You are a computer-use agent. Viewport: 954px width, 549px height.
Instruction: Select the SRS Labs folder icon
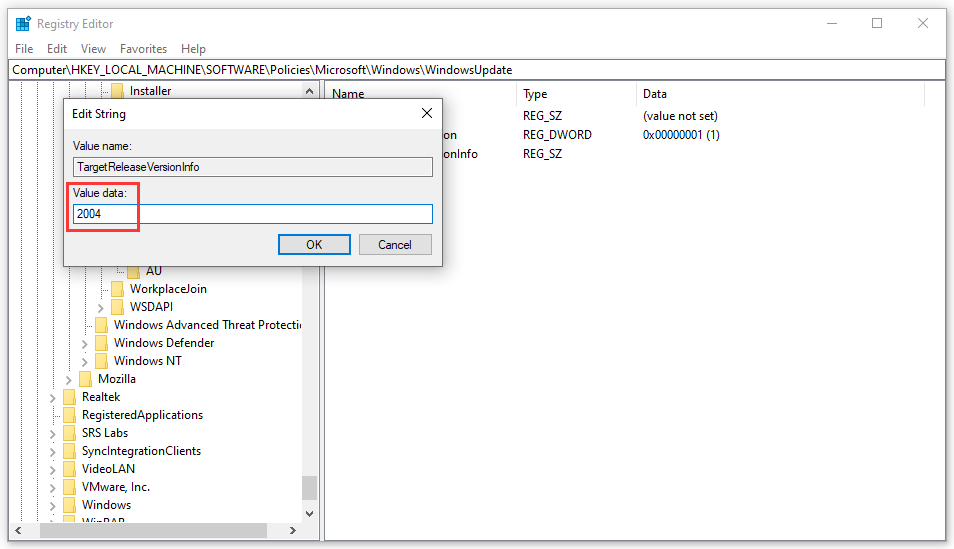point(70,433)
